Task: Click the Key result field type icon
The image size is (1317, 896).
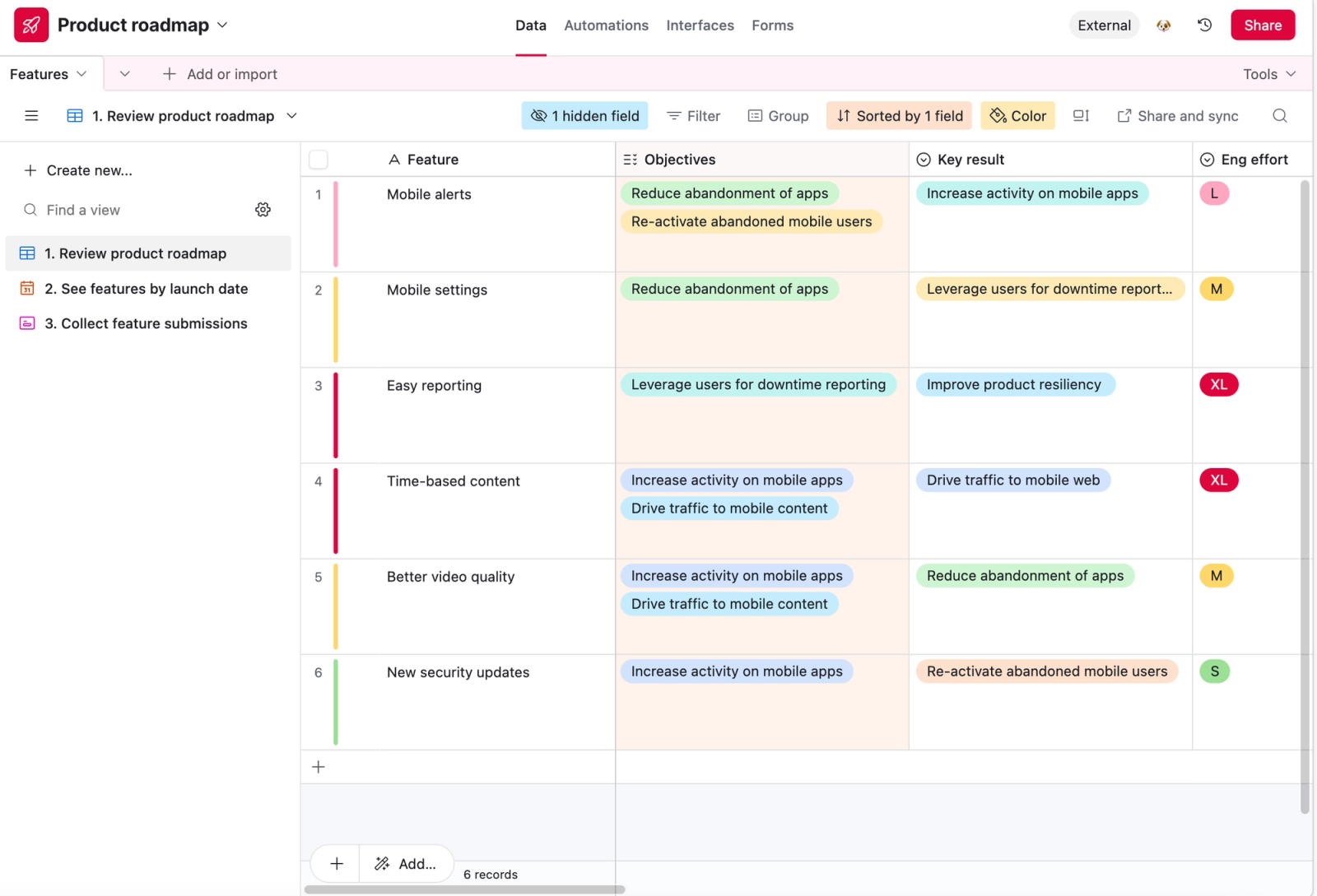Action: click(x=924, y=160)
